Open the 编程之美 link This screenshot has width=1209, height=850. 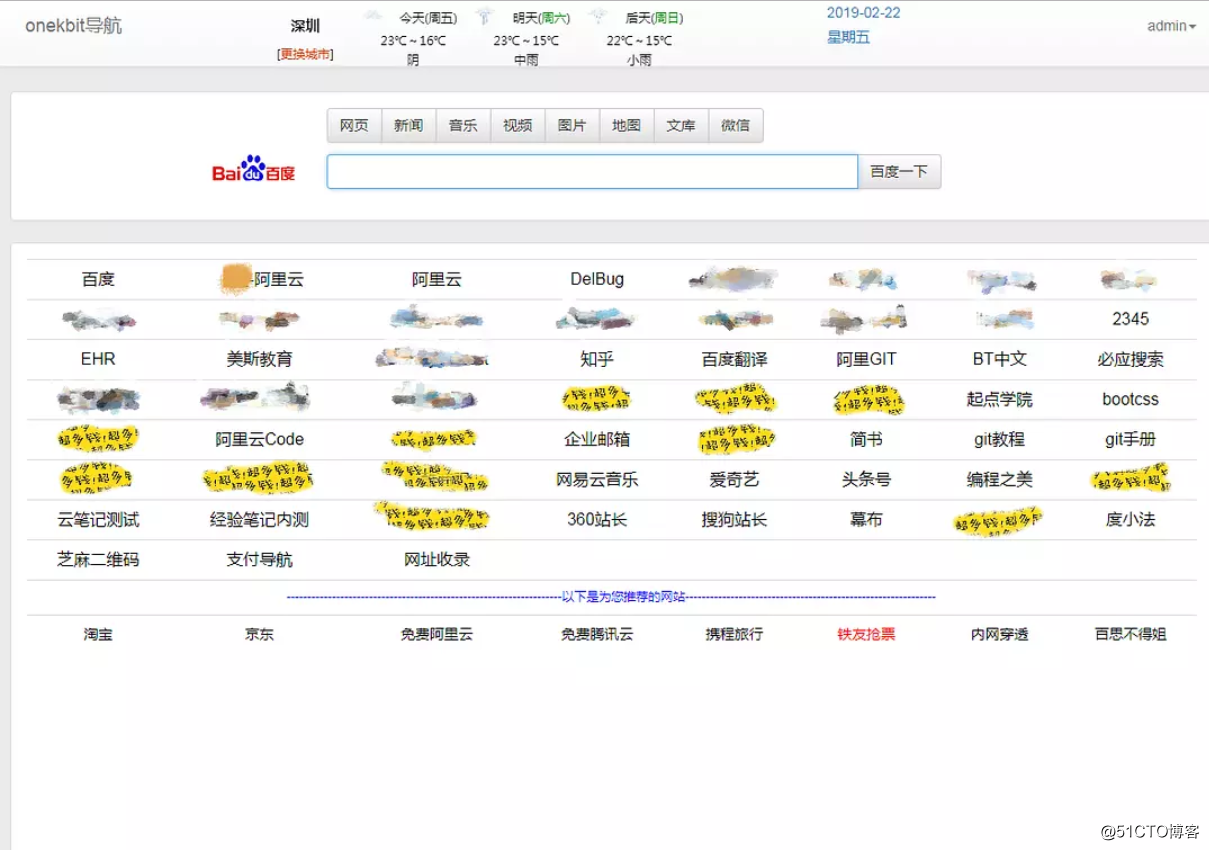(x=999, y=479)
